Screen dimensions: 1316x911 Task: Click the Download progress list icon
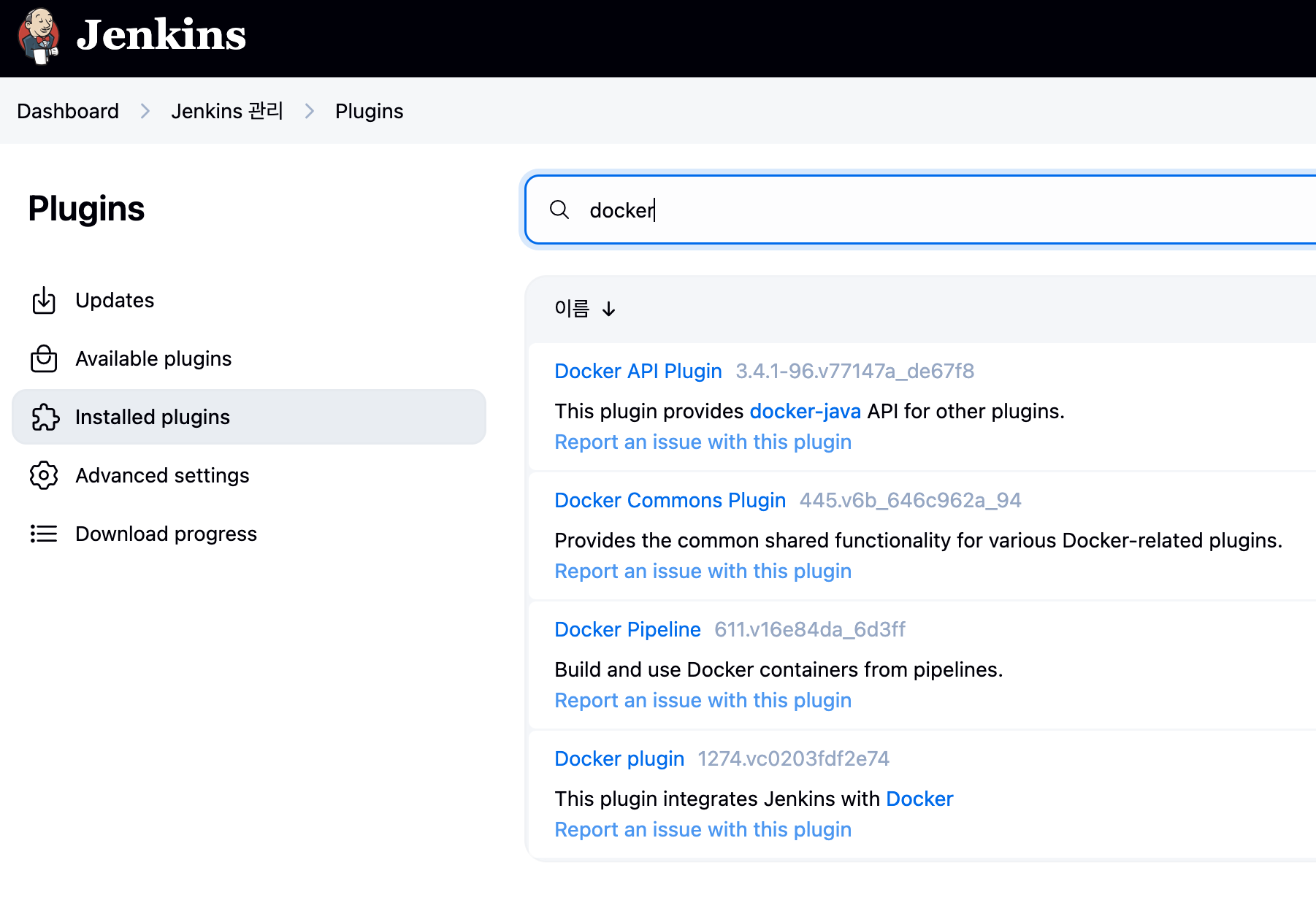(x=44, y=534)
